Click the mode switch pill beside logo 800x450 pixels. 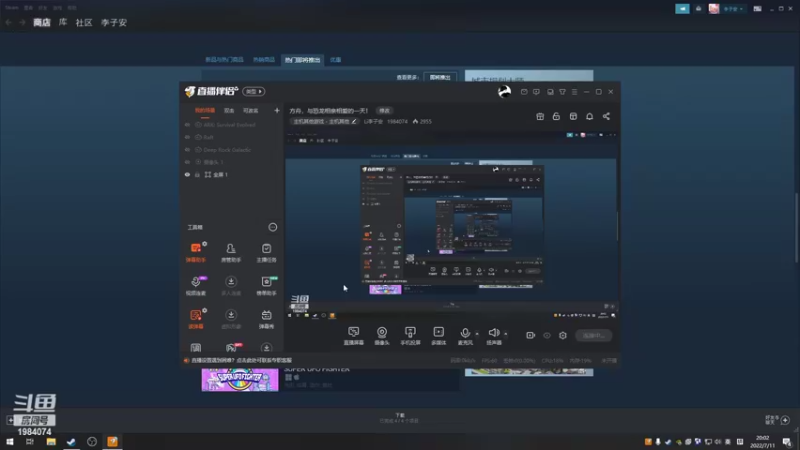click(254, 91)
